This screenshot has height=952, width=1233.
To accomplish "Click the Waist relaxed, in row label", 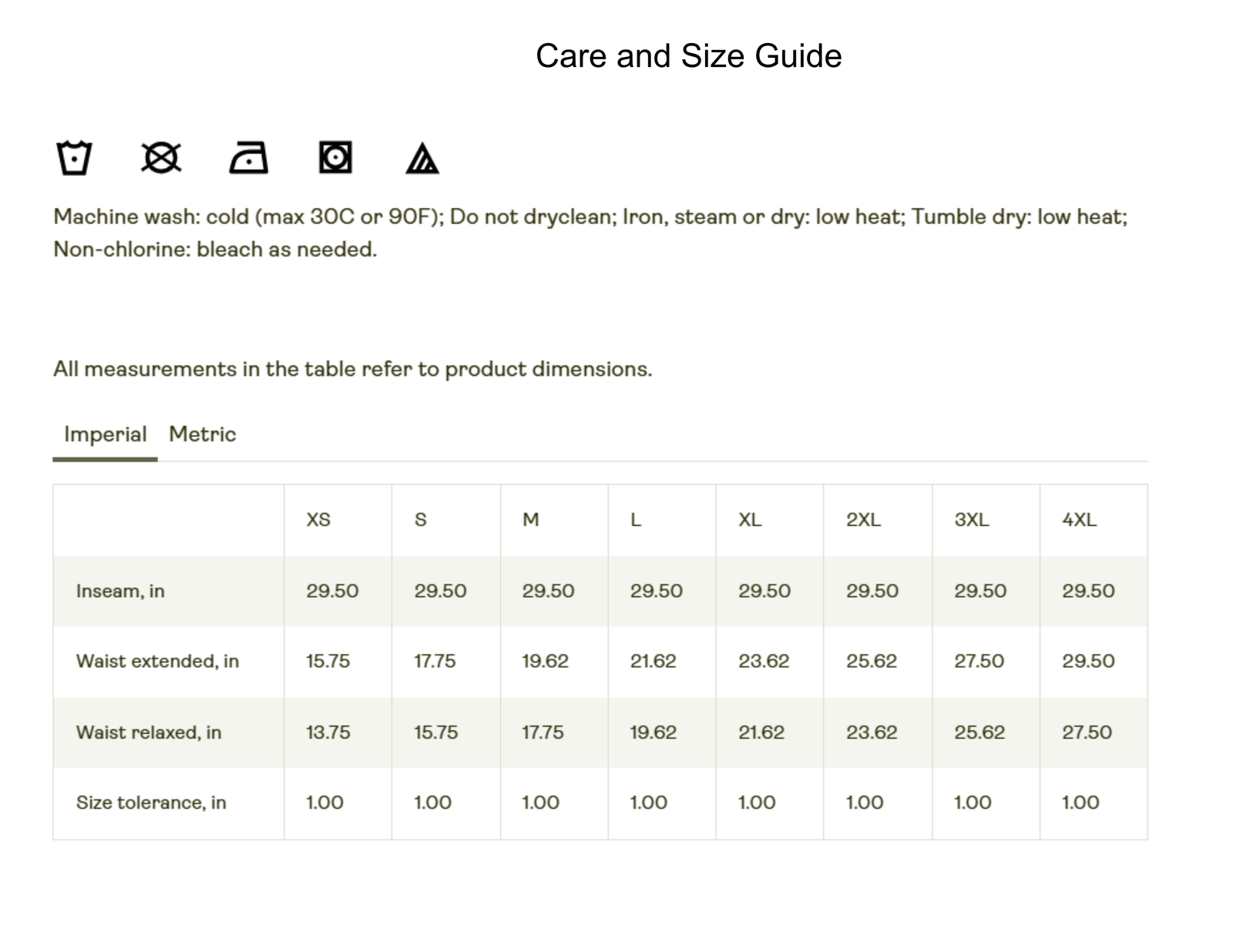I will (149, 732).
